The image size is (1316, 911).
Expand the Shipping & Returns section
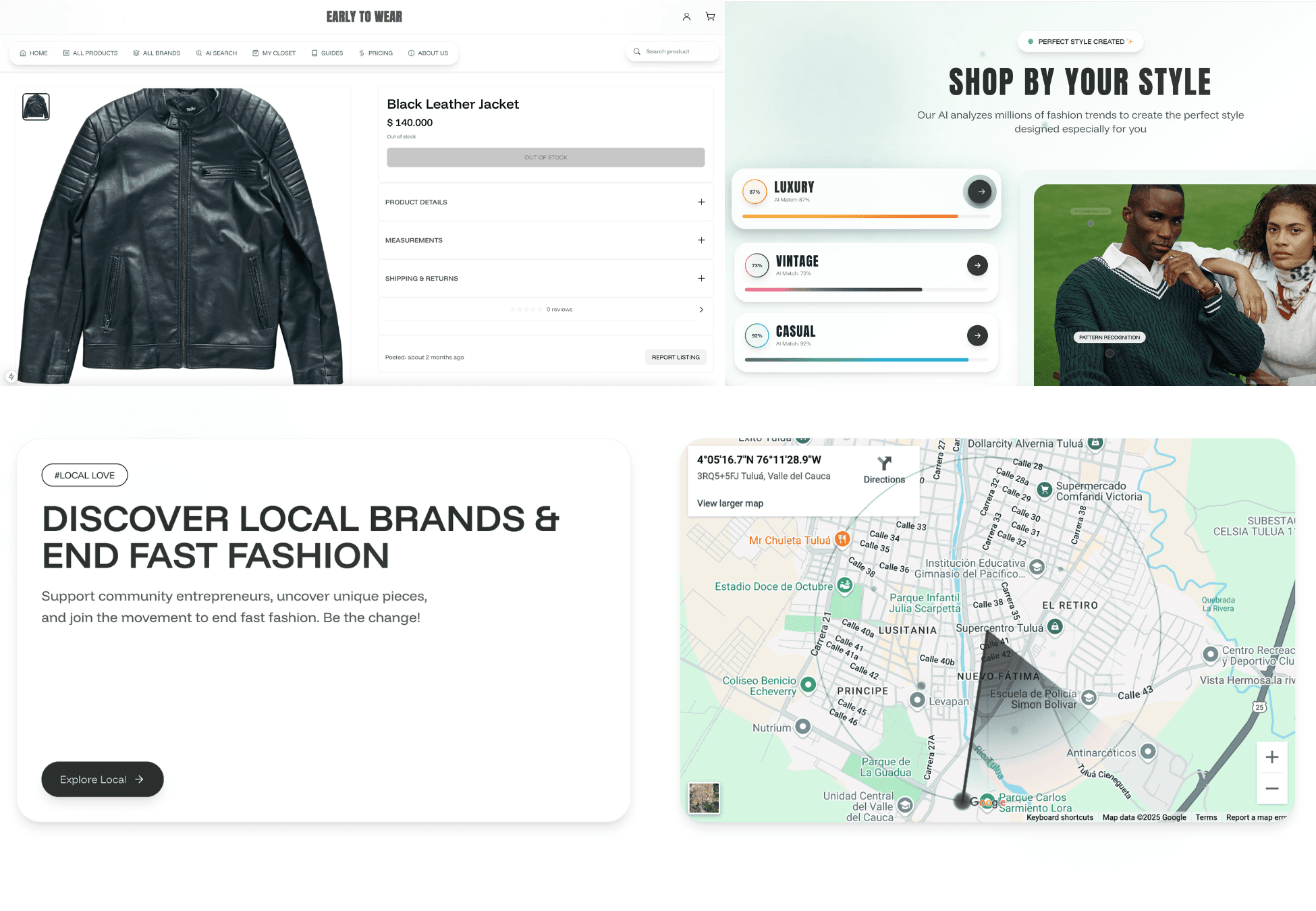click(x=545, y=278)
